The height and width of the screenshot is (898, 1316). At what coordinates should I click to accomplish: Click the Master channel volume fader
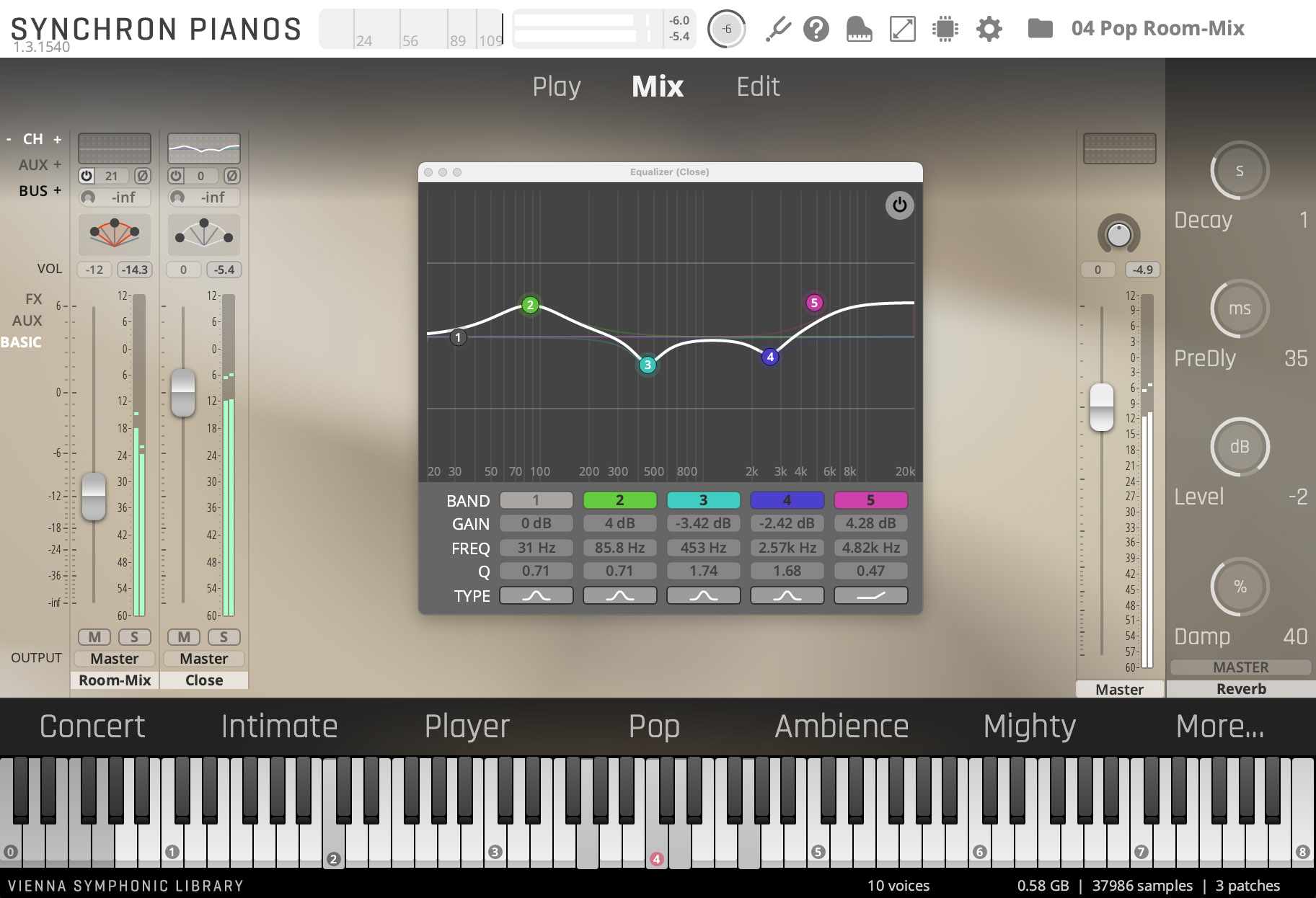(x=1101, y=407)
